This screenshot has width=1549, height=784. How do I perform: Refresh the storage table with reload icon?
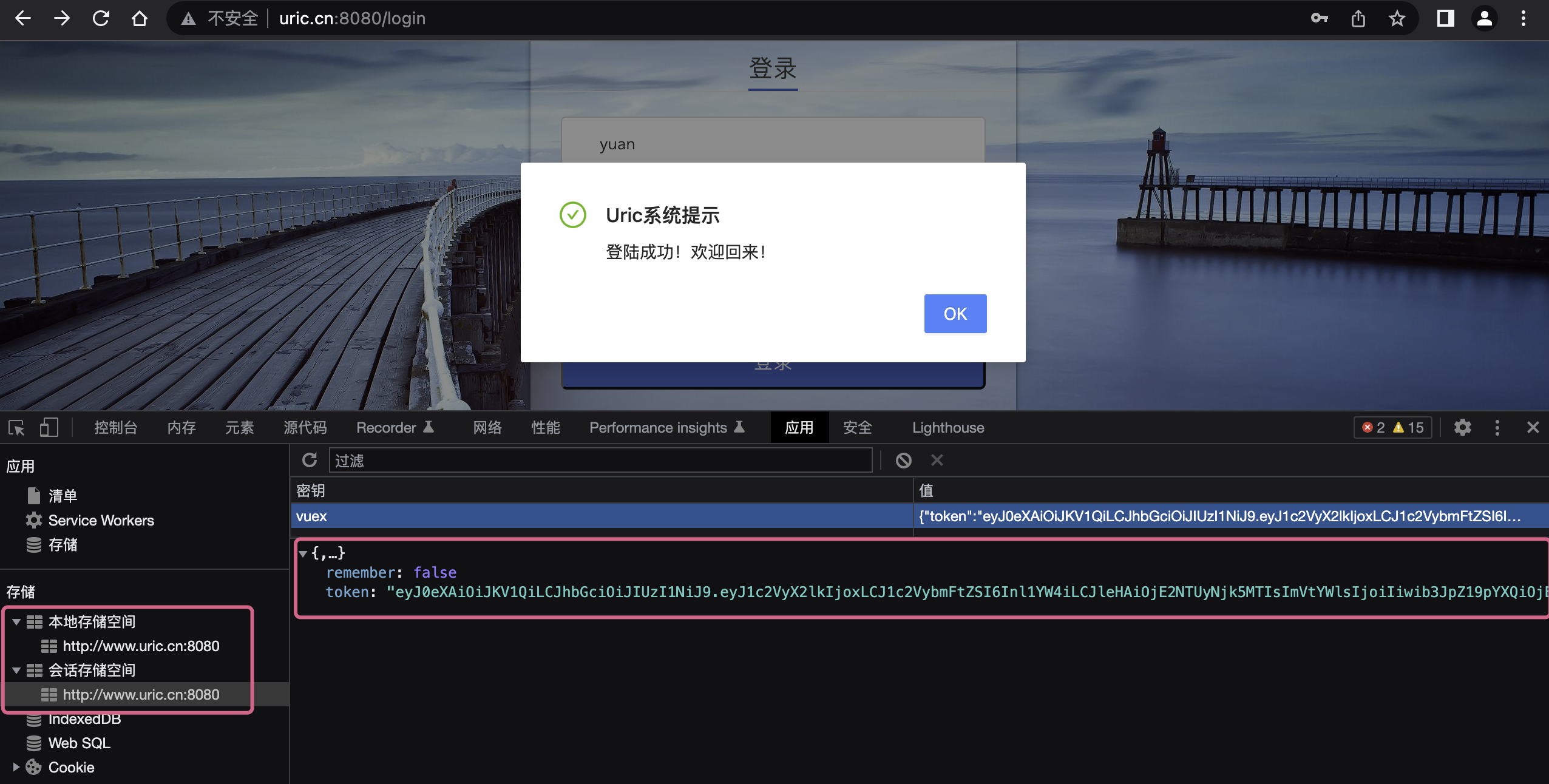point(310,460)
